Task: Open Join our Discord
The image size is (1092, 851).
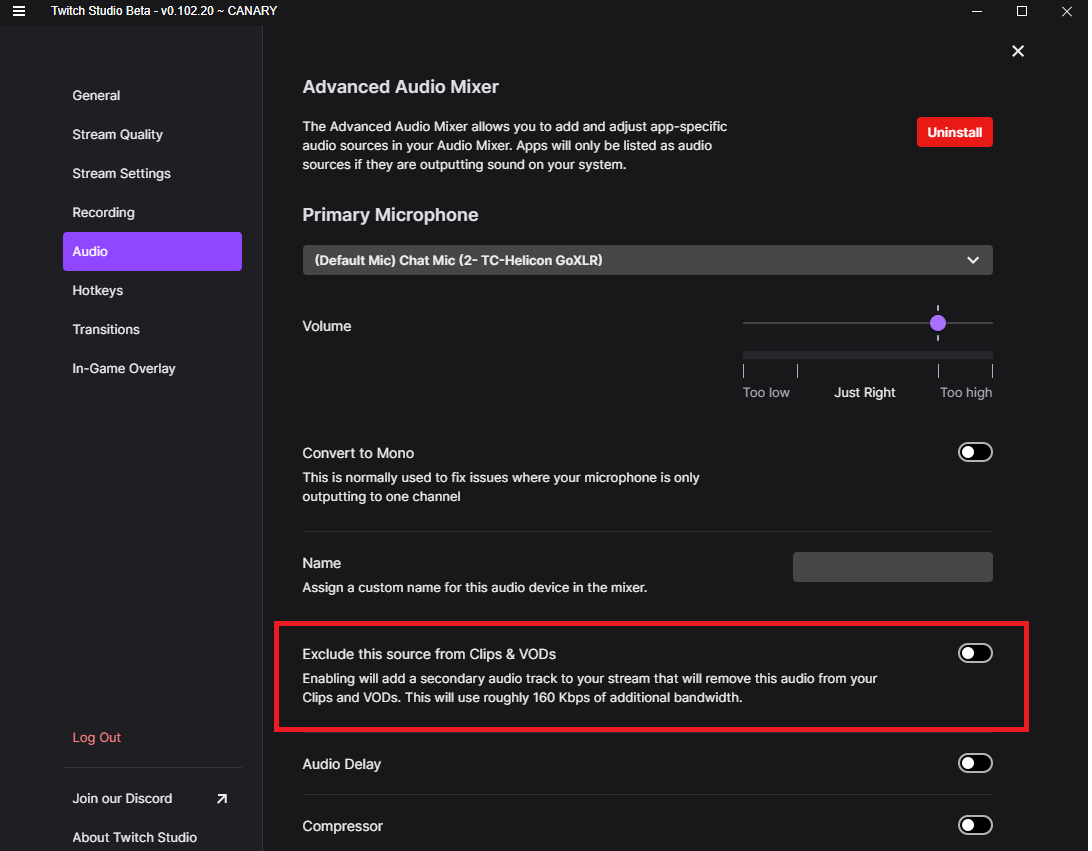Action: coord(122,798)
